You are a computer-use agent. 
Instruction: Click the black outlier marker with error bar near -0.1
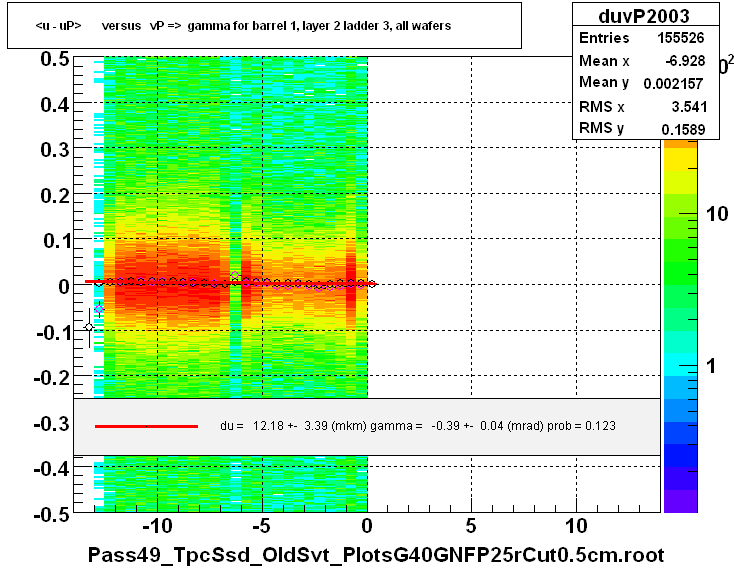click(89, 327)
